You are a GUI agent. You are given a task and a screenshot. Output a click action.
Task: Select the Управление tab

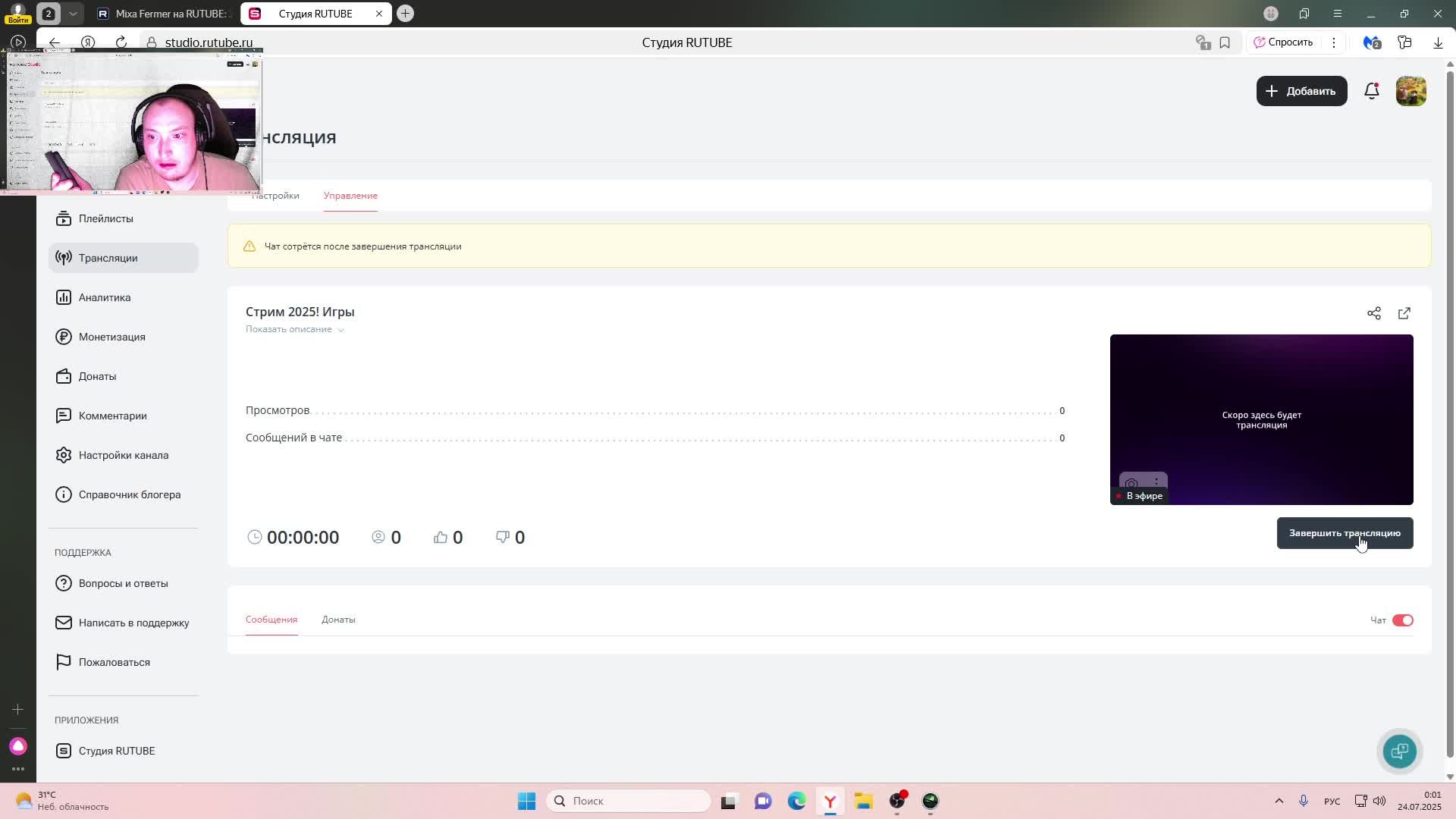point(350,196)
